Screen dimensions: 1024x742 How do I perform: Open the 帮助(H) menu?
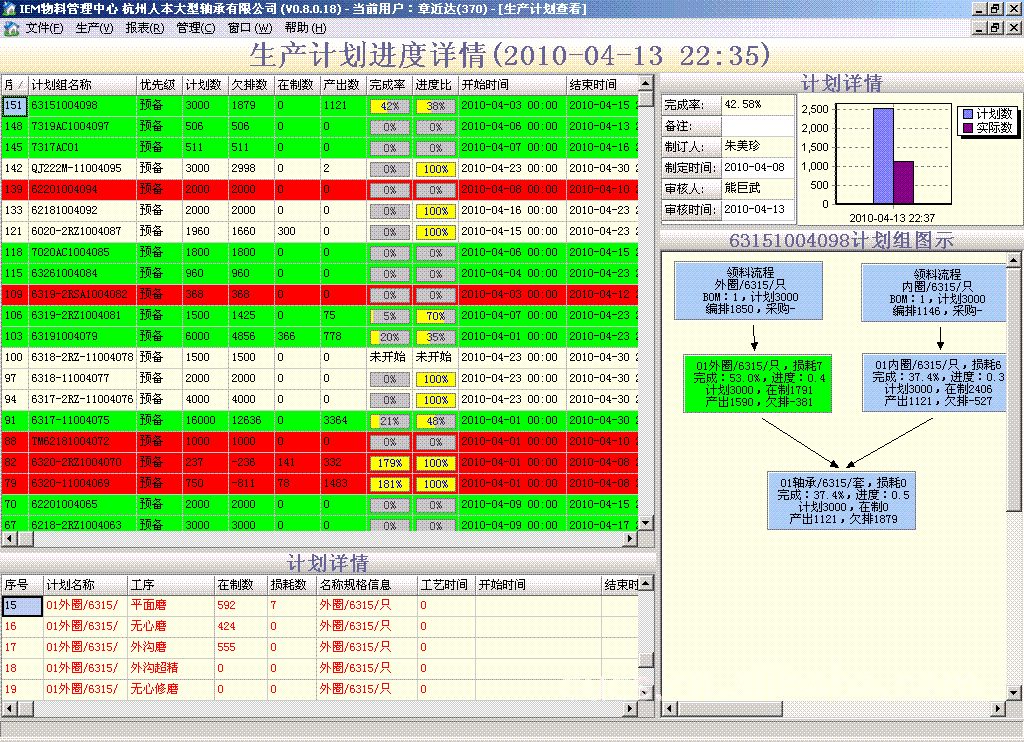pos(305,28)
